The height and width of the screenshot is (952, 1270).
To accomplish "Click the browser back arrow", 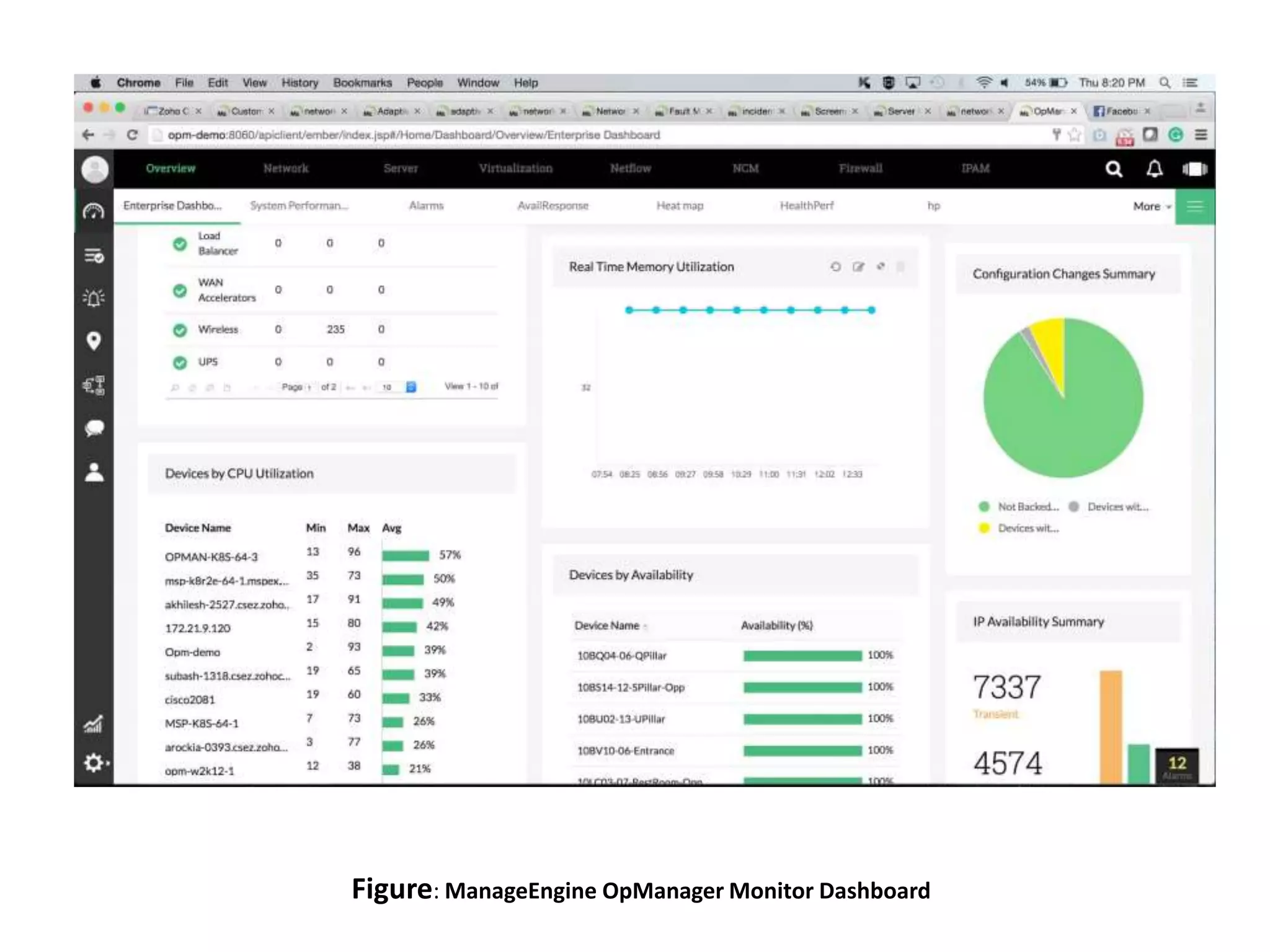I will 89,134.
